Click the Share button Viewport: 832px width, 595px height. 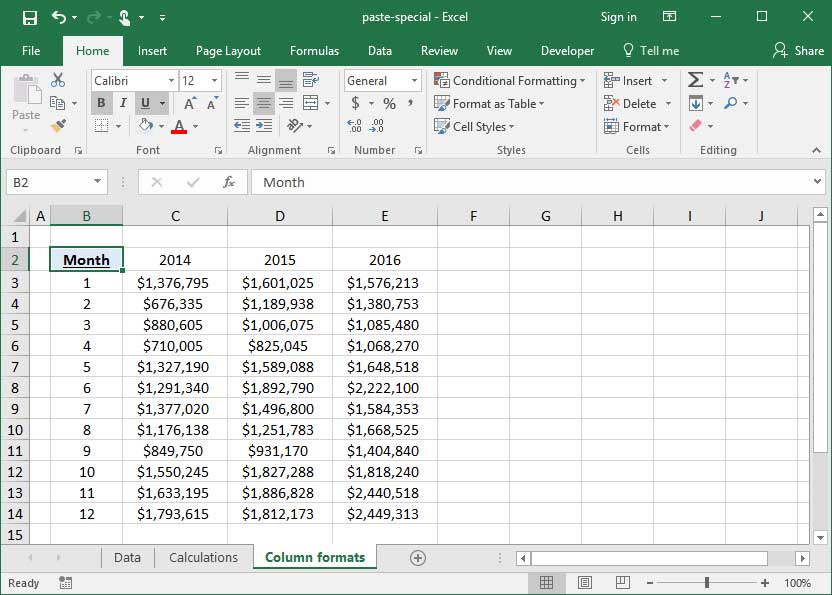click(798, 51)
